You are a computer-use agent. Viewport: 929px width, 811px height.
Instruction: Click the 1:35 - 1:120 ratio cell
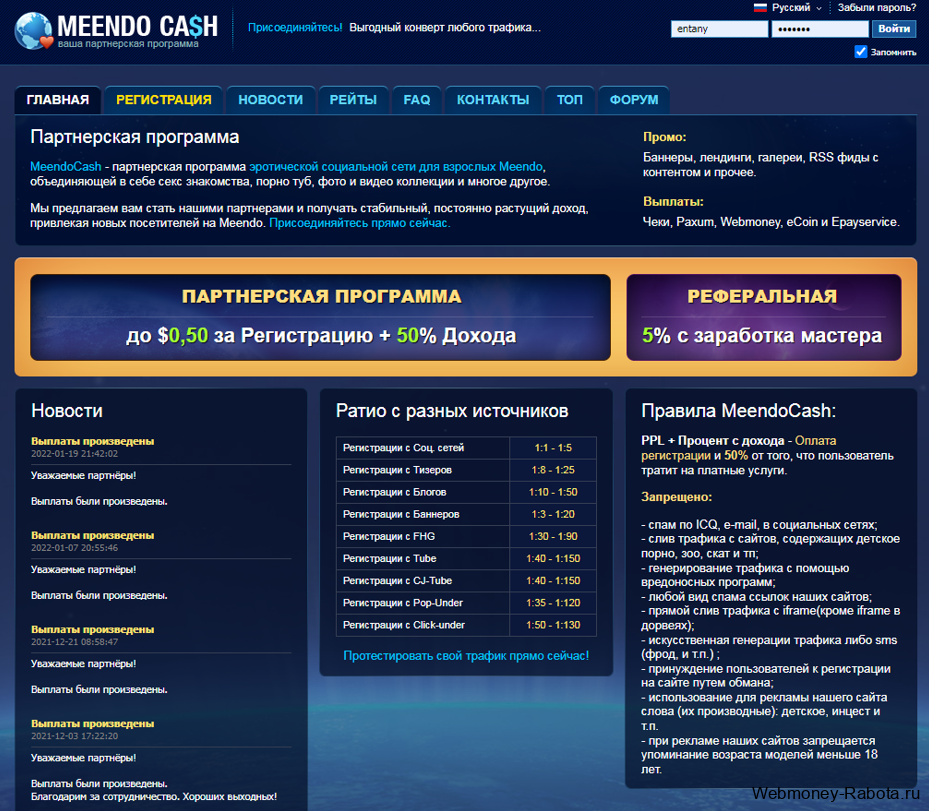(x=553, y=603)
